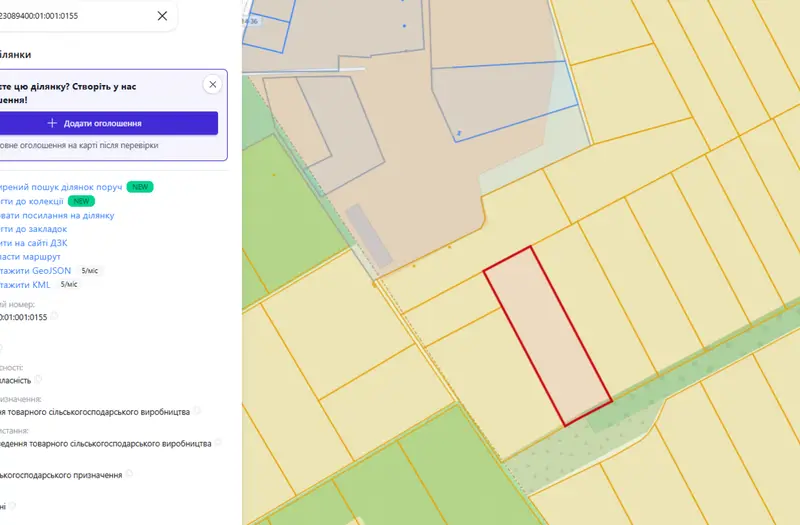Click the red-outlined selected parcel on the map
The image size is (800, 525).
[x=547, y=336]
